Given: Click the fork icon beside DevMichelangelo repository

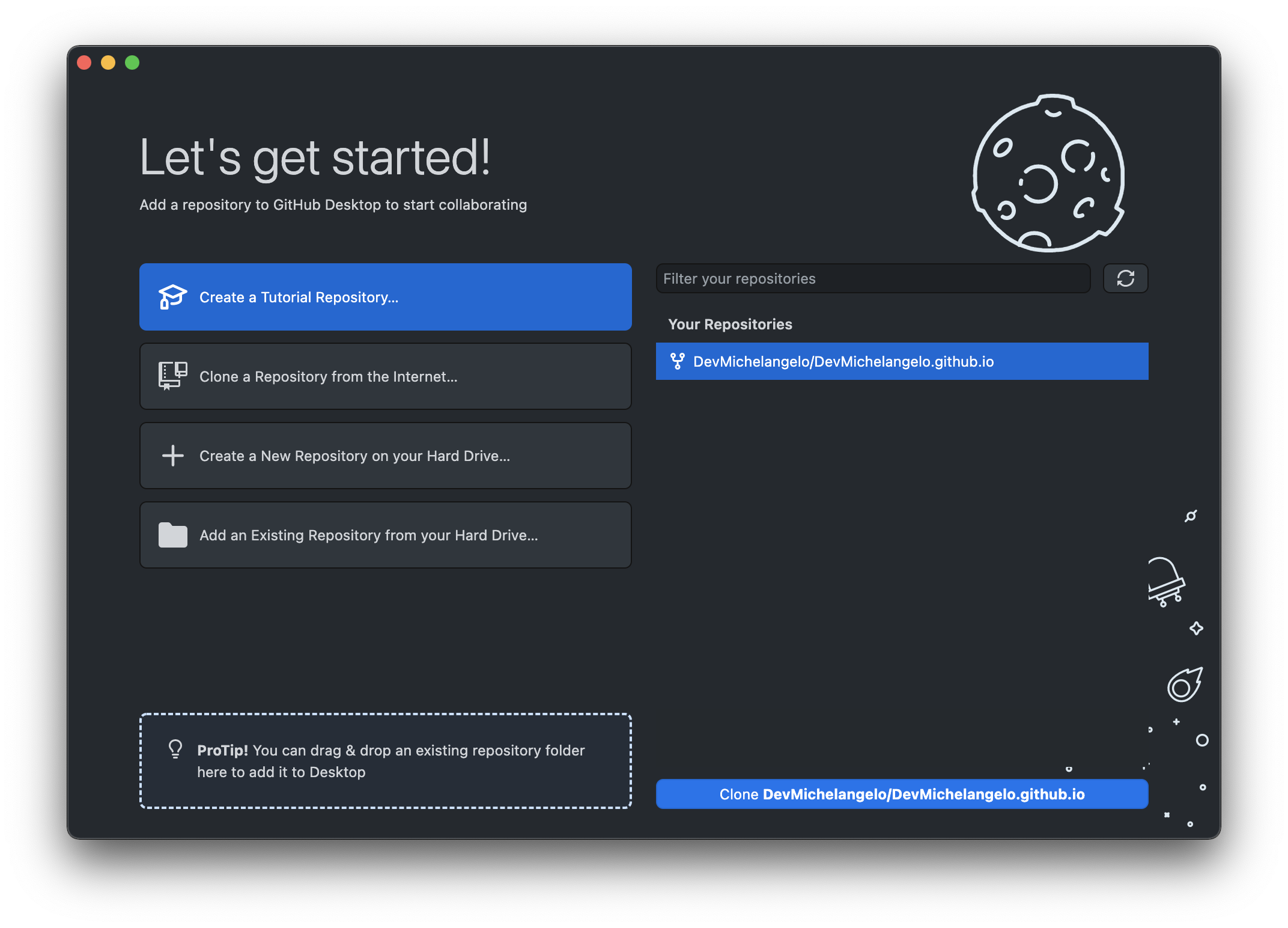Looking at the screenshot, I should pos(677,361).
